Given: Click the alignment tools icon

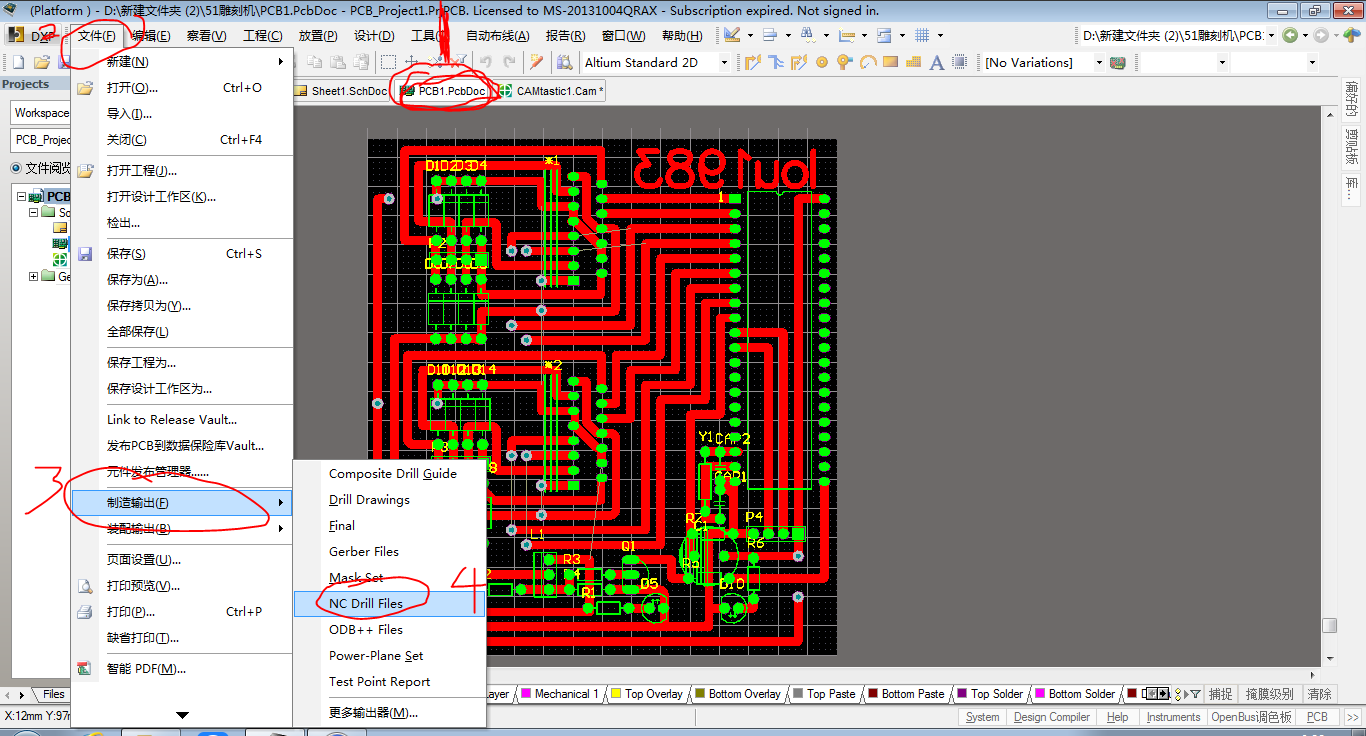Looking at the screenshot, I should point(770,35).
